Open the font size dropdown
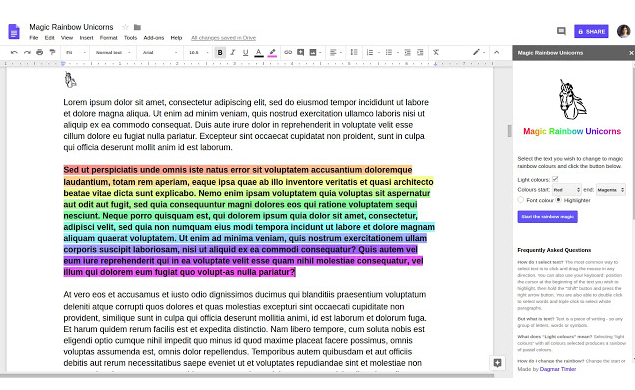This screenshot has width=635, height=390. point(199,53)
